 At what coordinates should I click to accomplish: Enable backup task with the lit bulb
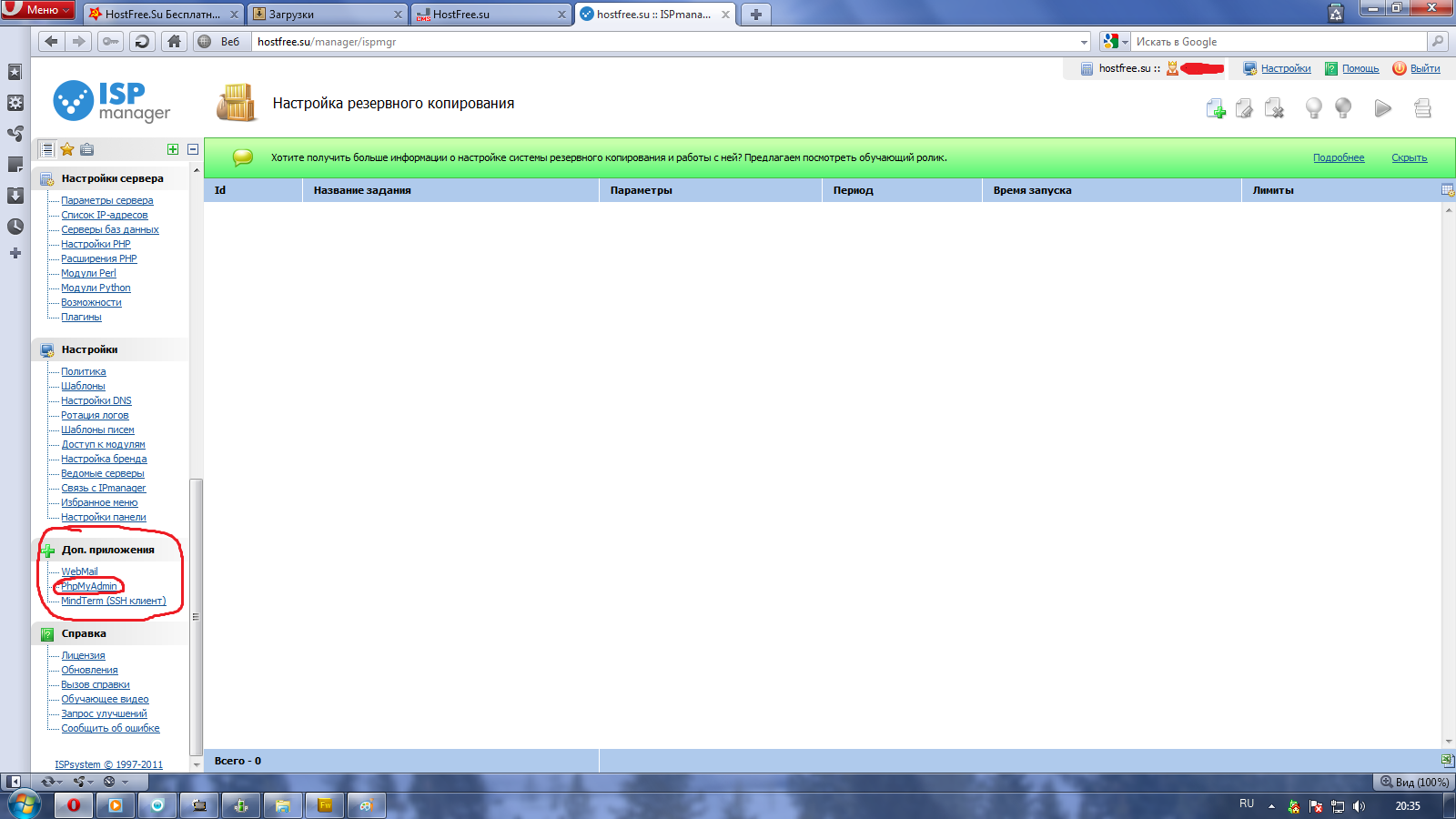pos(1313,109)
